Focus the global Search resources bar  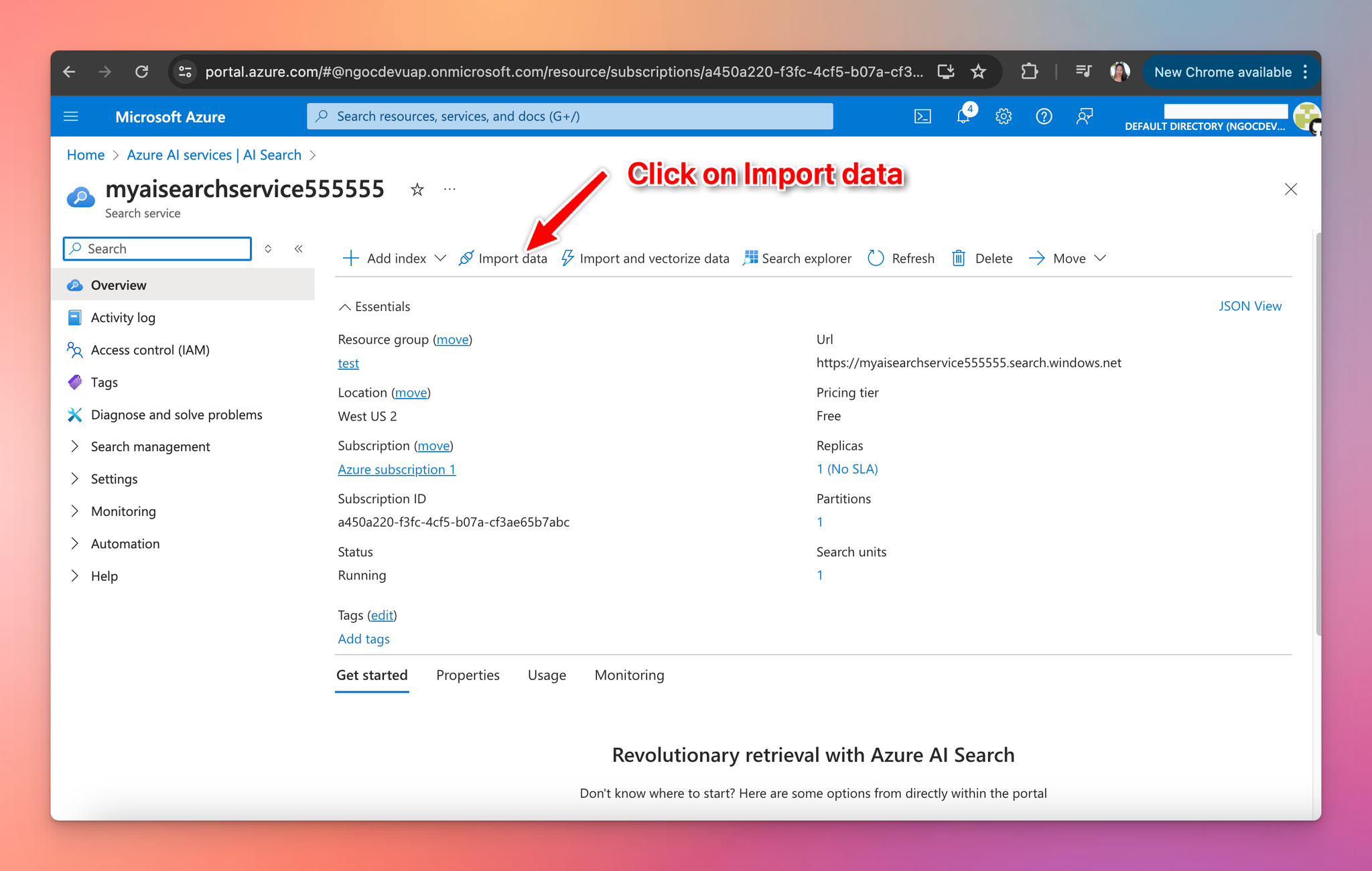[570, 116]
